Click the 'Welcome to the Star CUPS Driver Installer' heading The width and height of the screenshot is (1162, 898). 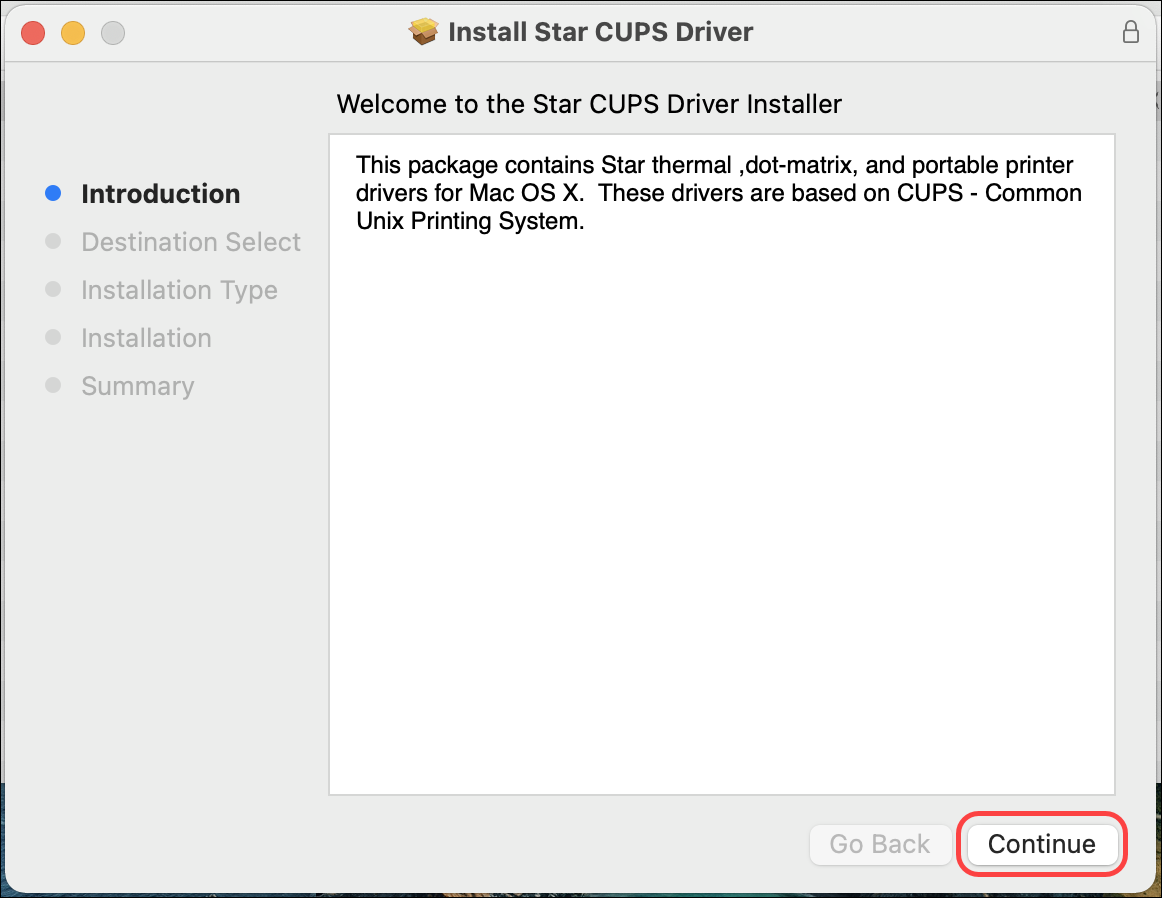589,104
